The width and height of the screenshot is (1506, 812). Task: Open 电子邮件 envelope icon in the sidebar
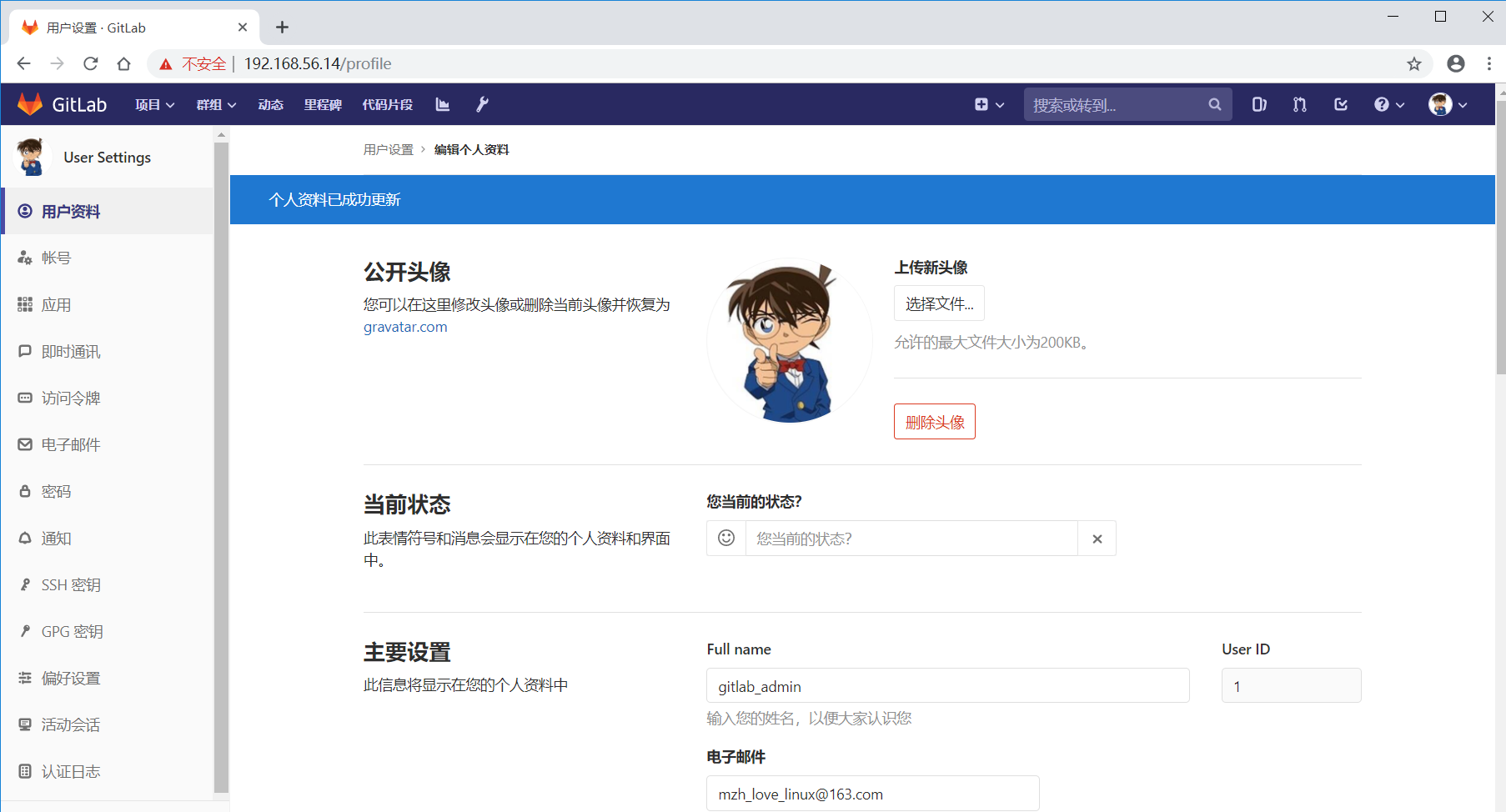25,444
